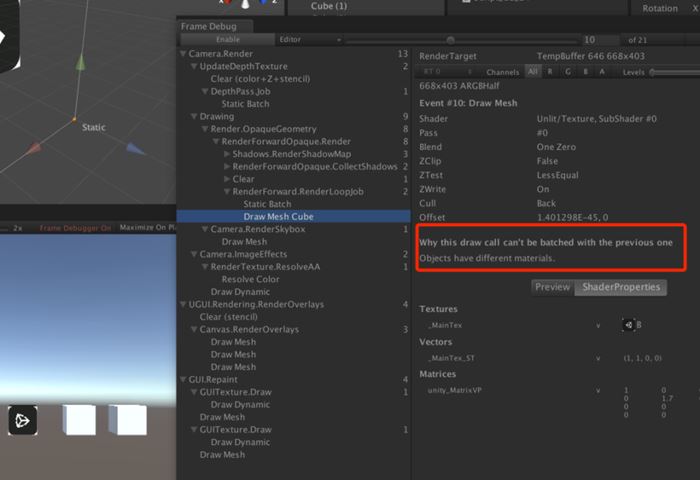Toggle the Frame Debugger Enable button

coord(227,39)
